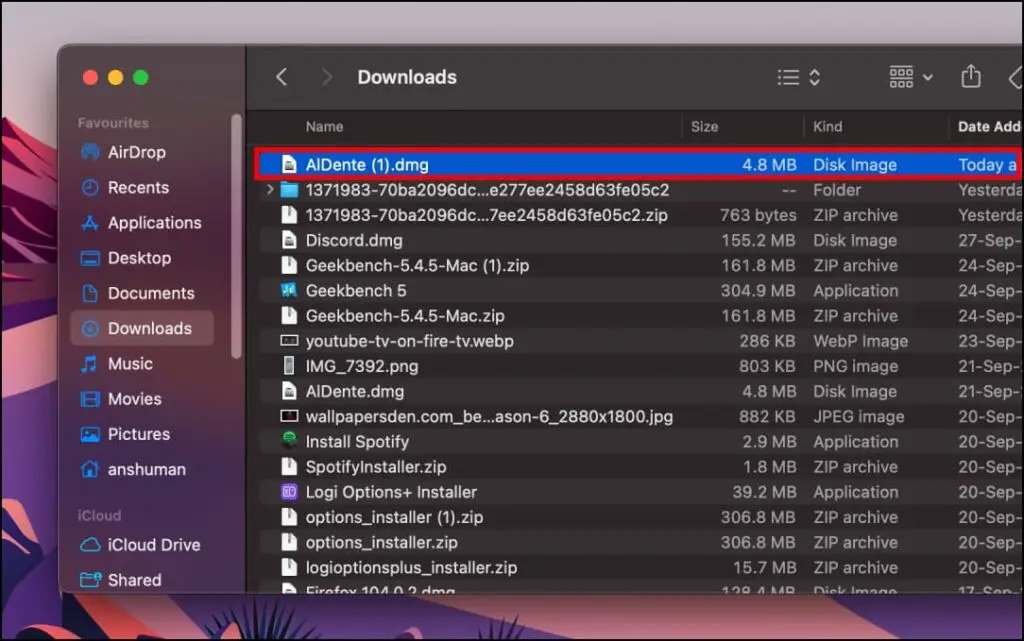Select the IMG_7392.png file icon

click(x=289, y=366)
